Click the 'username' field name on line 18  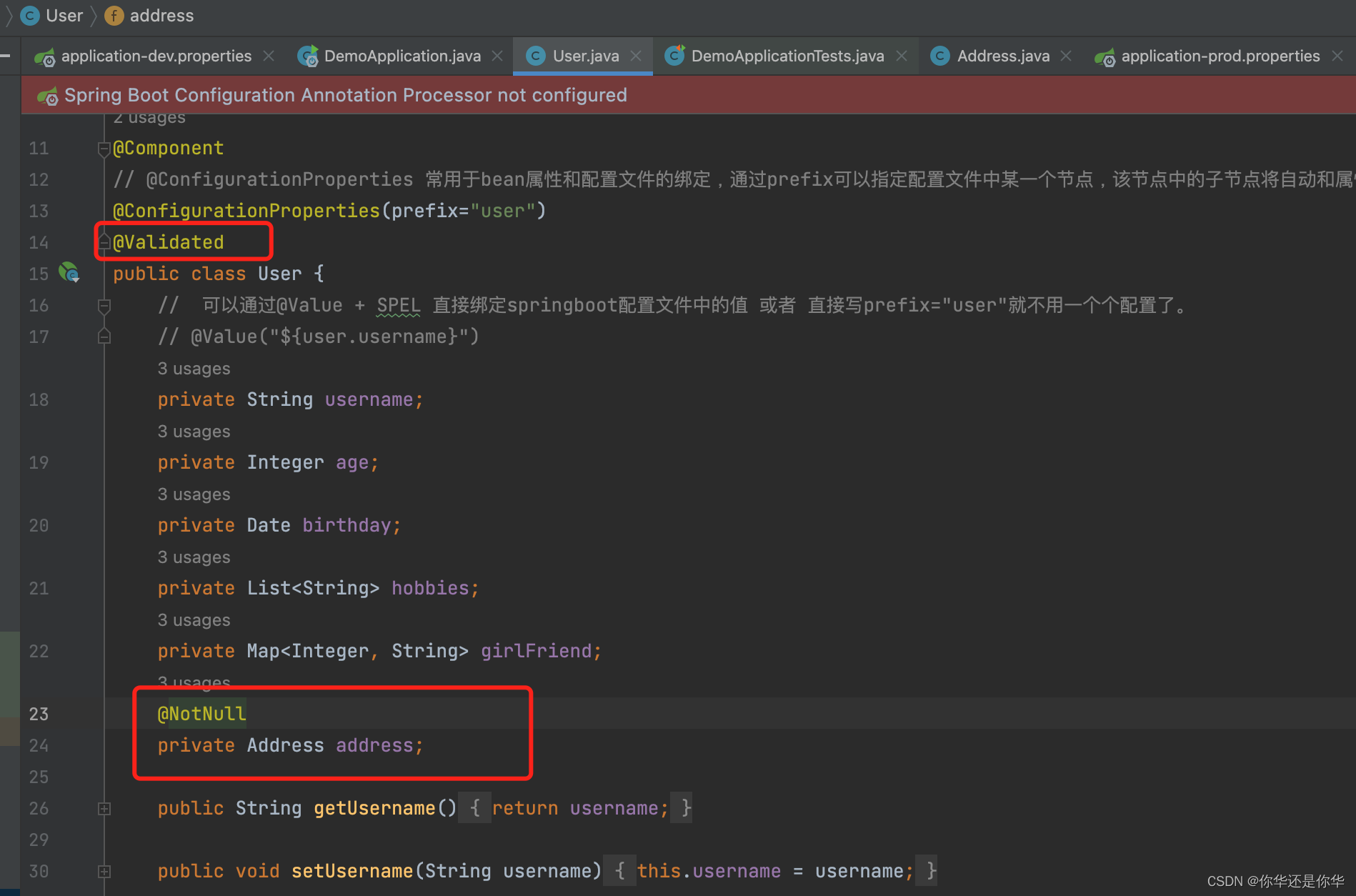(369, 399)
